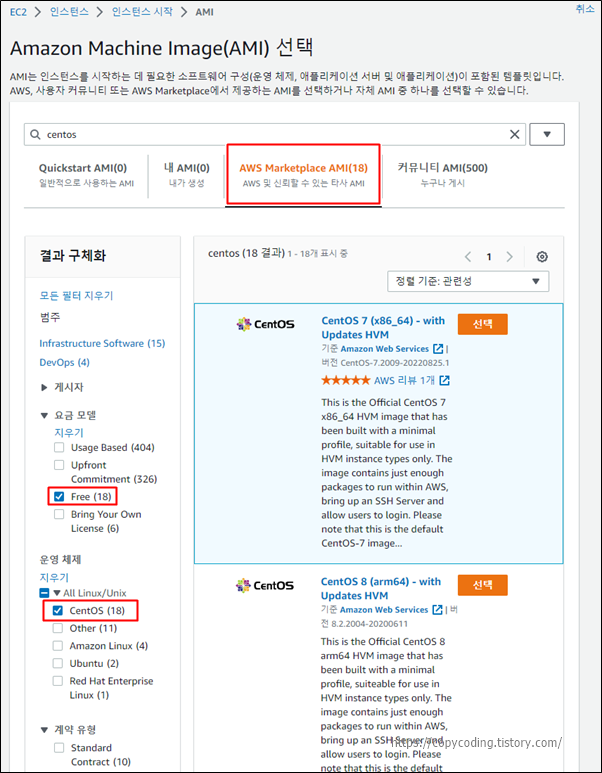Clear the pricing model filter with 지우기
Screen dimensions: 602x773
point(69,433)
